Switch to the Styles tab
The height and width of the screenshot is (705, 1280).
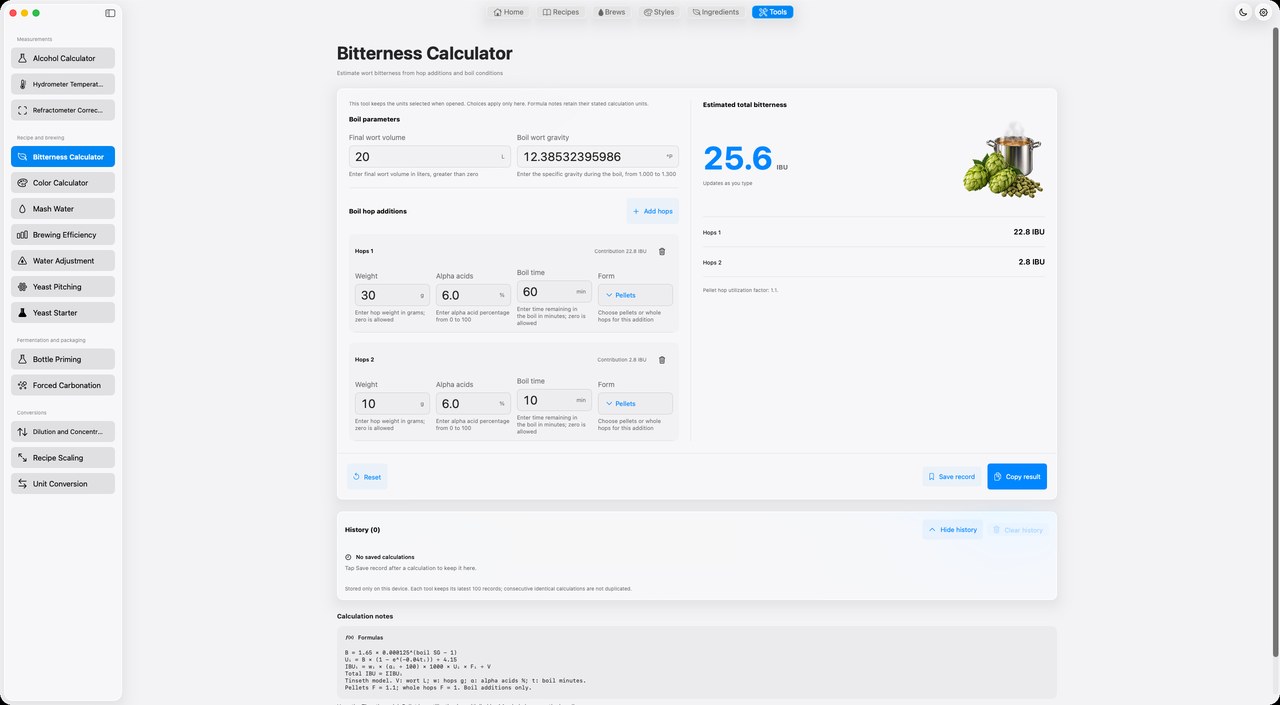click(659, 12)
